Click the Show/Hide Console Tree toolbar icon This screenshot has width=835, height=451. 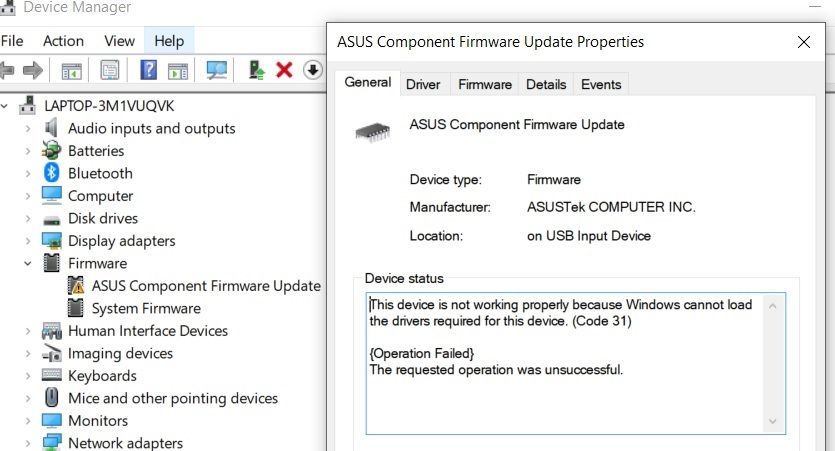[x=71, y=70]
